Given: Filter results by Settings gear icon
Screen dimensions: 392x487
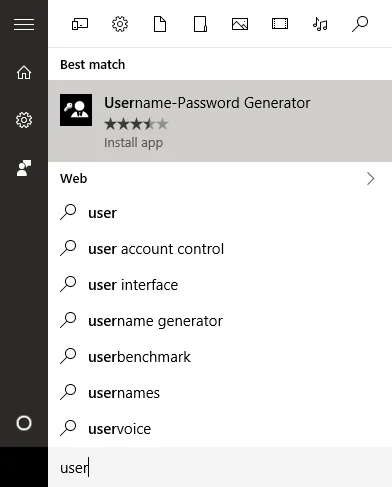Looking at the screenshot, I should pyautogui.click(x=120, y=24).
